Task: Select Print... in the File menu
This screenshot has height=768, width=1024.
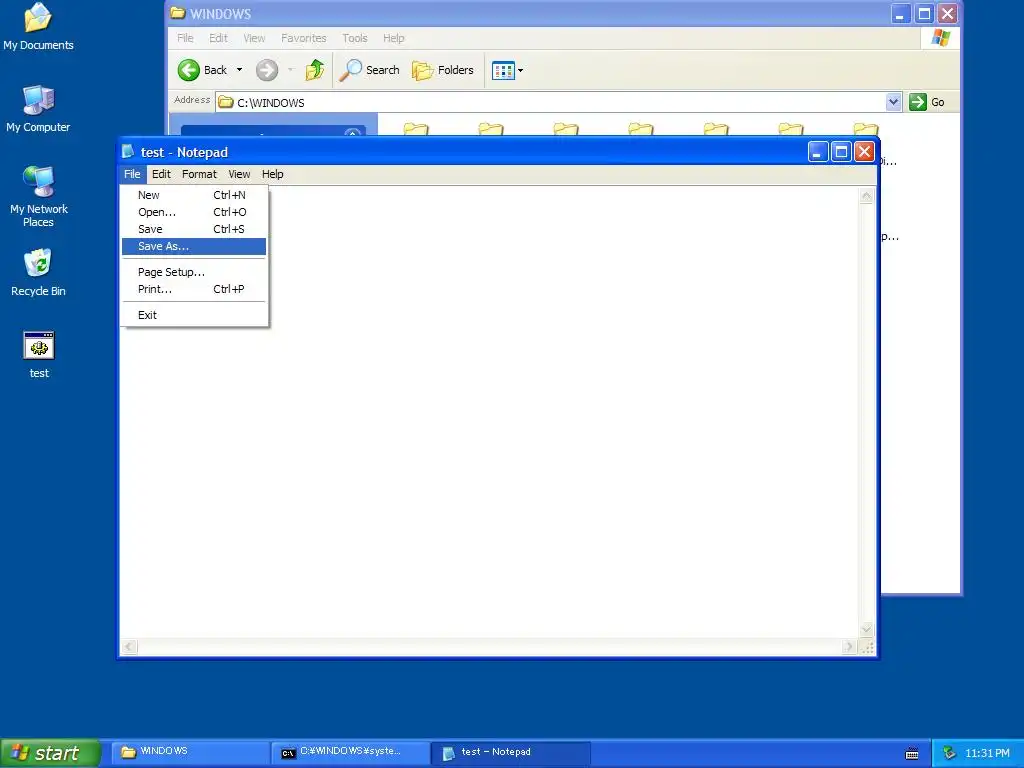Action: [x=194, y=289]
